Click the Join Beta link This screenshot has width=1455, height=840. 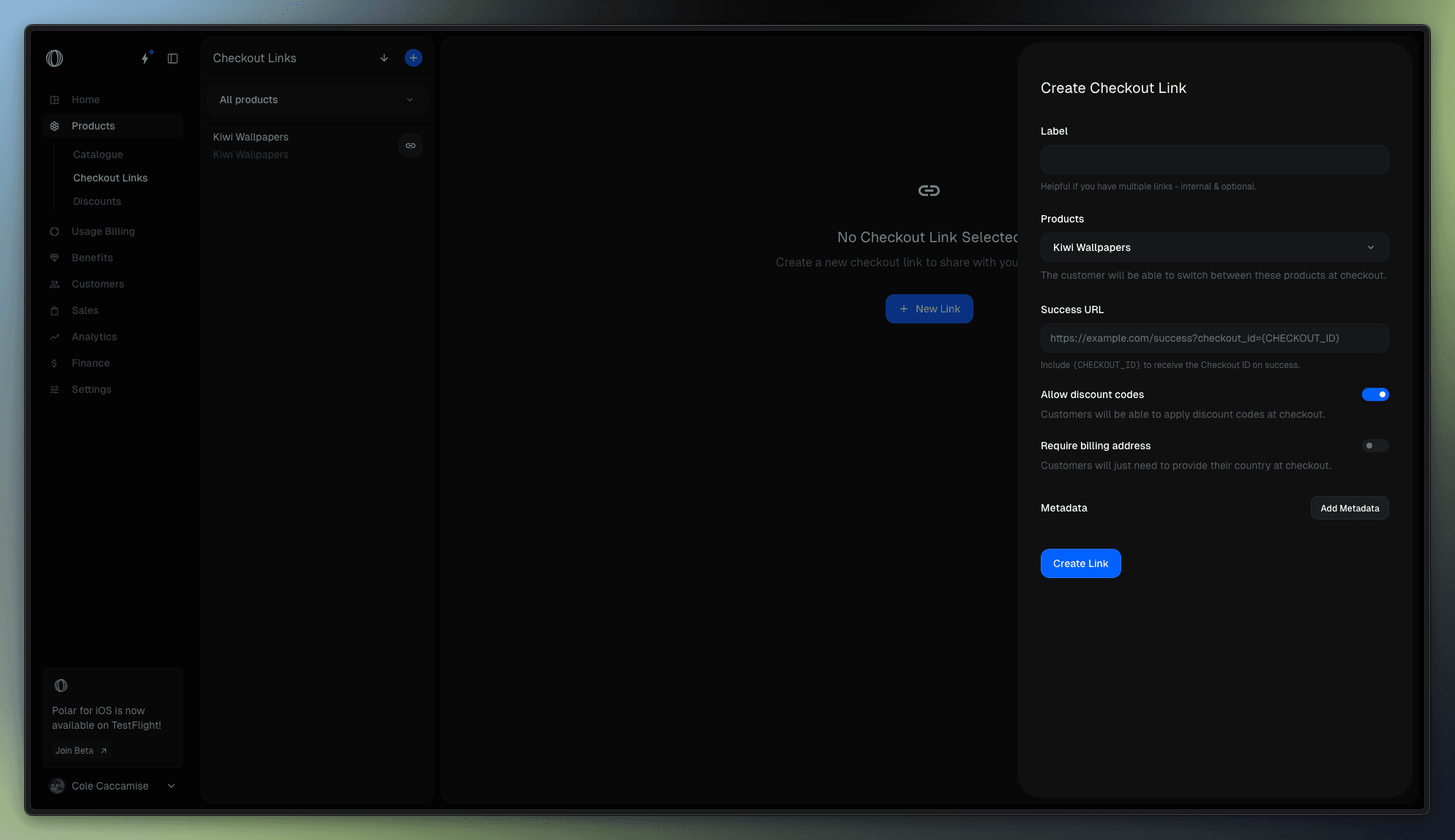pos(81,751)
